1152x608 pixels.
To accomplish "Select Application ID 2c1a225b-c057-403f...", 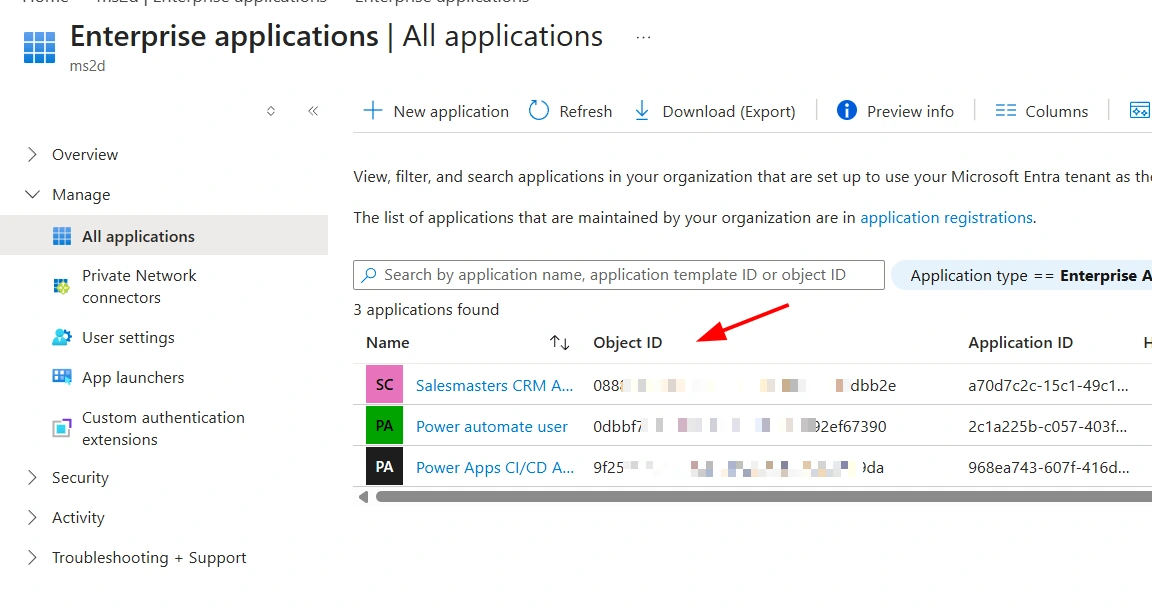I will (1047, 426).
